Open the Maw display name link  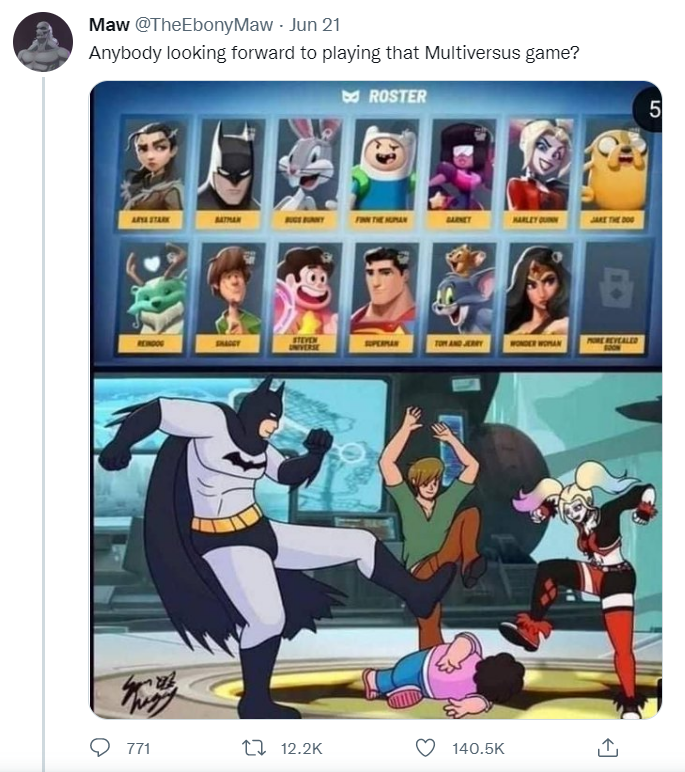pyautogui.click(x=109, y=25)
